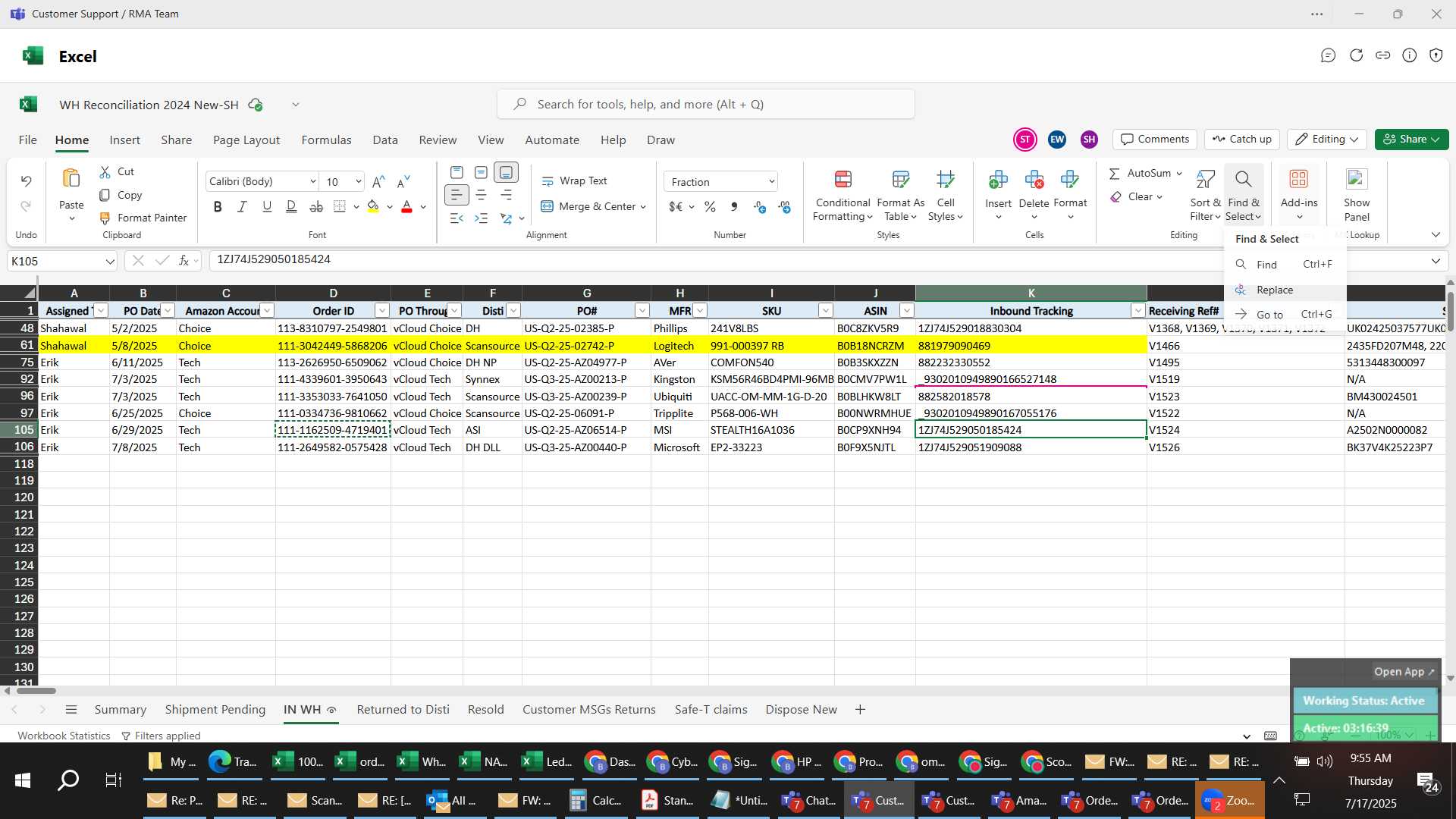
Task: Click the insert function fx icon
Action: click(x=184, y=261)
